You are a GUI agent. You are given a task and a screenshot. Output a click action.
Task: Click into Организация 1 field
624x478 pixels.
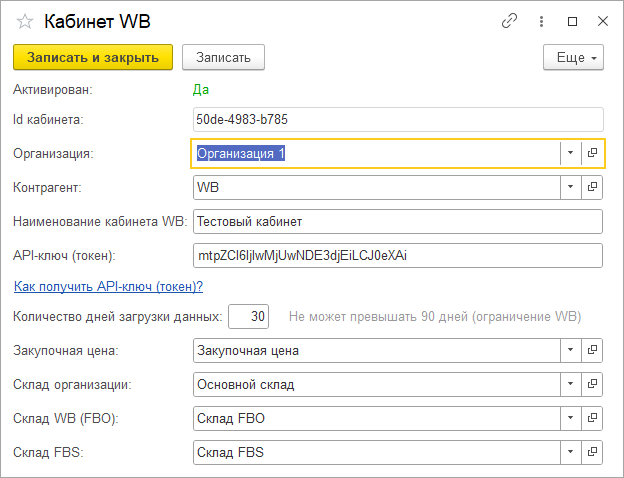coord(376,153)
